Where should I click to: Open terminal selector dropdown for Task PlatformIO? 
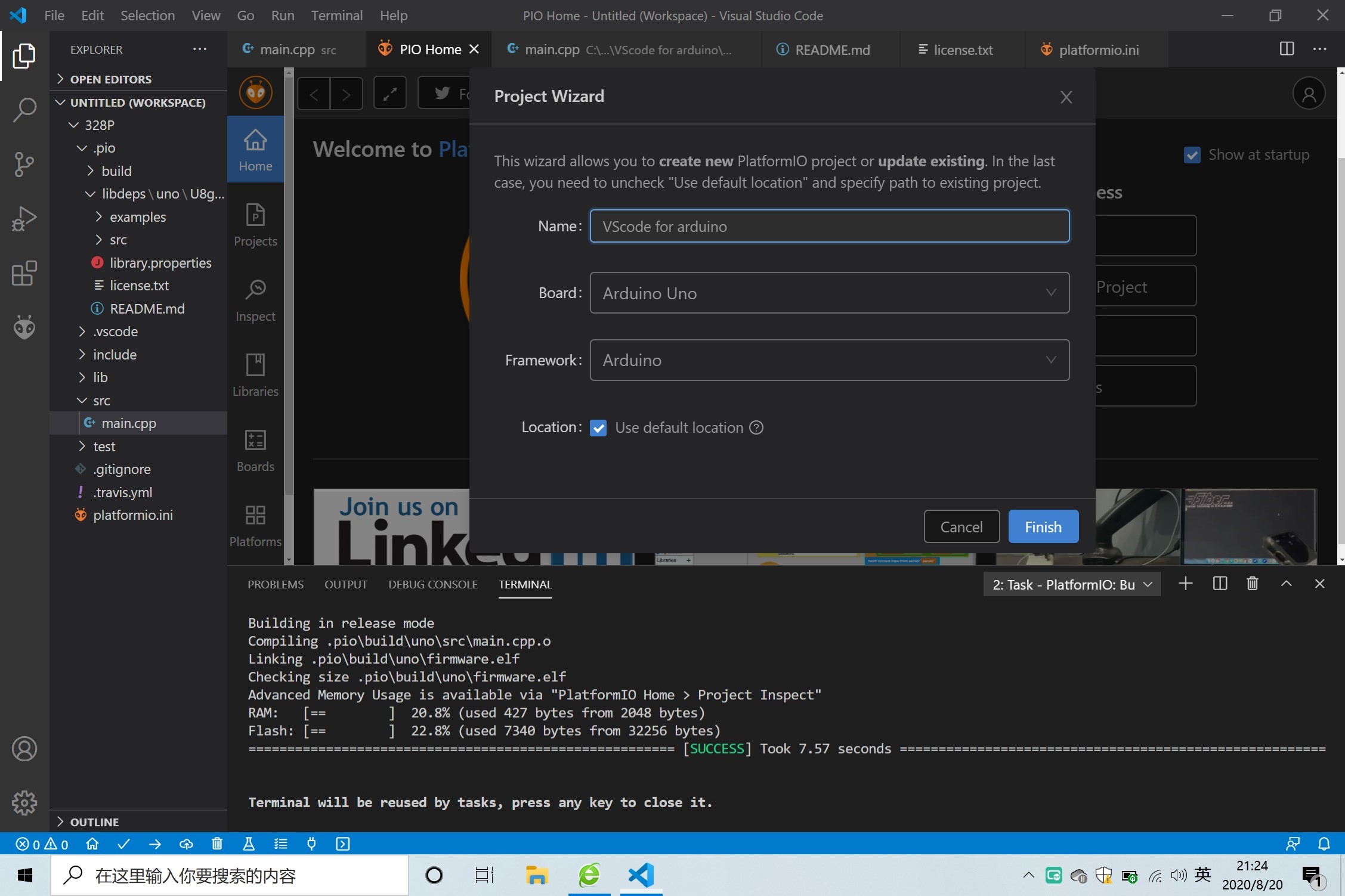pyautogui.click(x=1072, y=585)
